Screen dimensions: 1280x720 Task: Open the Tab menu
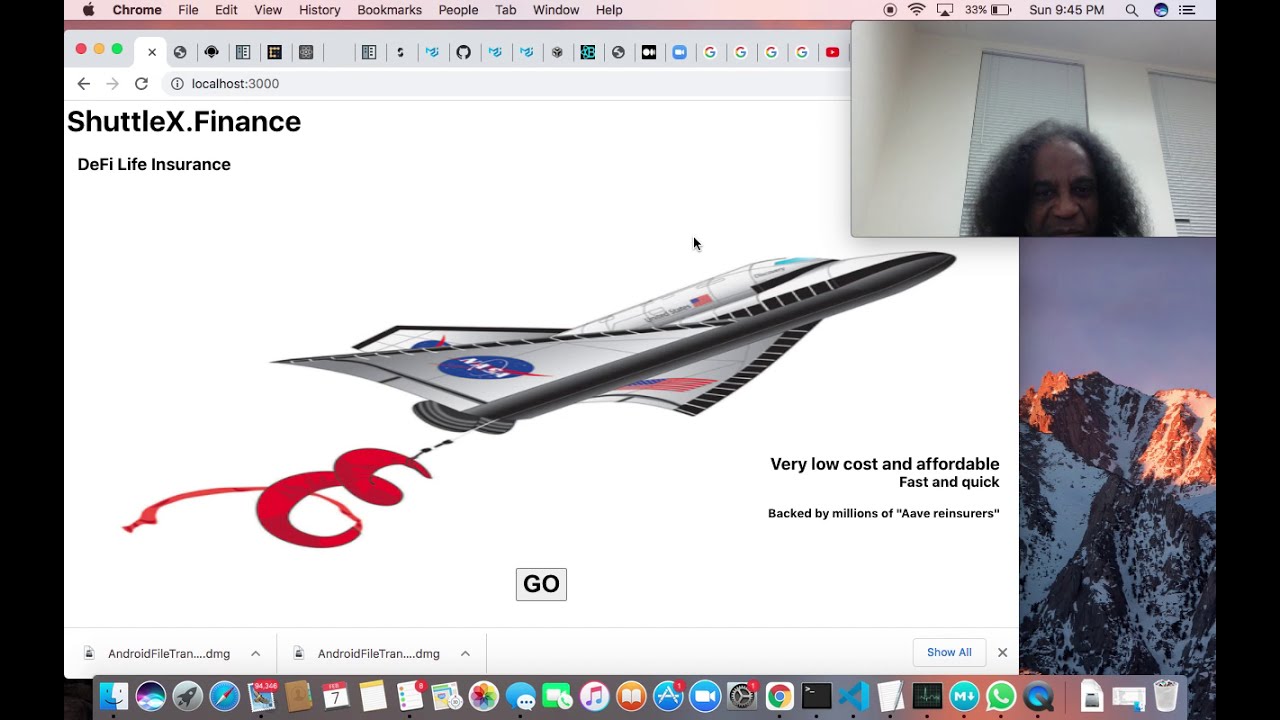pyautogui.click(x=506, y=10)
